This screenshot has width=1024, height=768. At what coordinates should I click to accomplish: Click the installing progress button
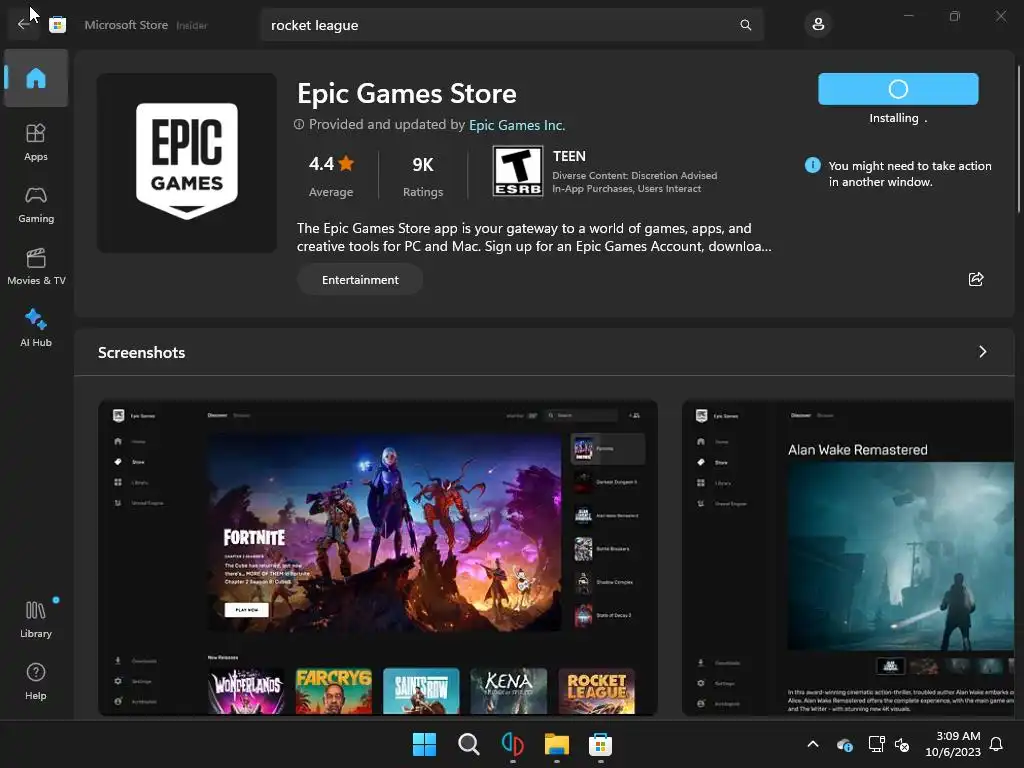click(898, 89)
